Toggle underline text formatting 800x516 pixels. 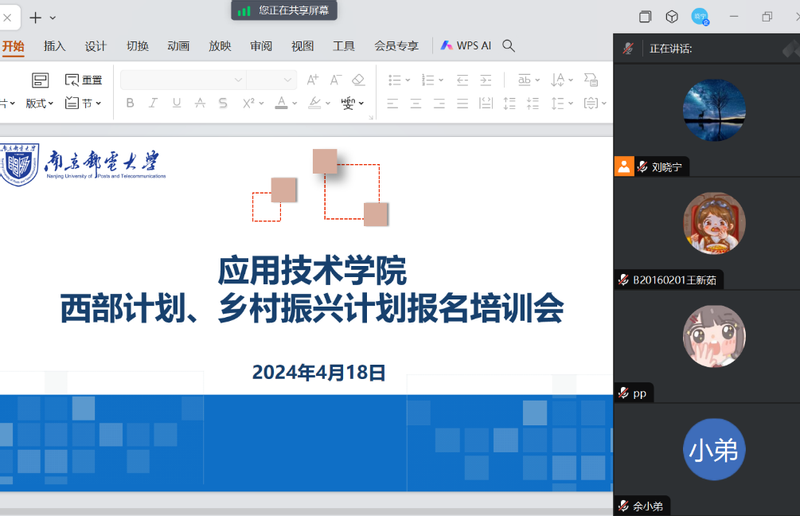point(177,103)
